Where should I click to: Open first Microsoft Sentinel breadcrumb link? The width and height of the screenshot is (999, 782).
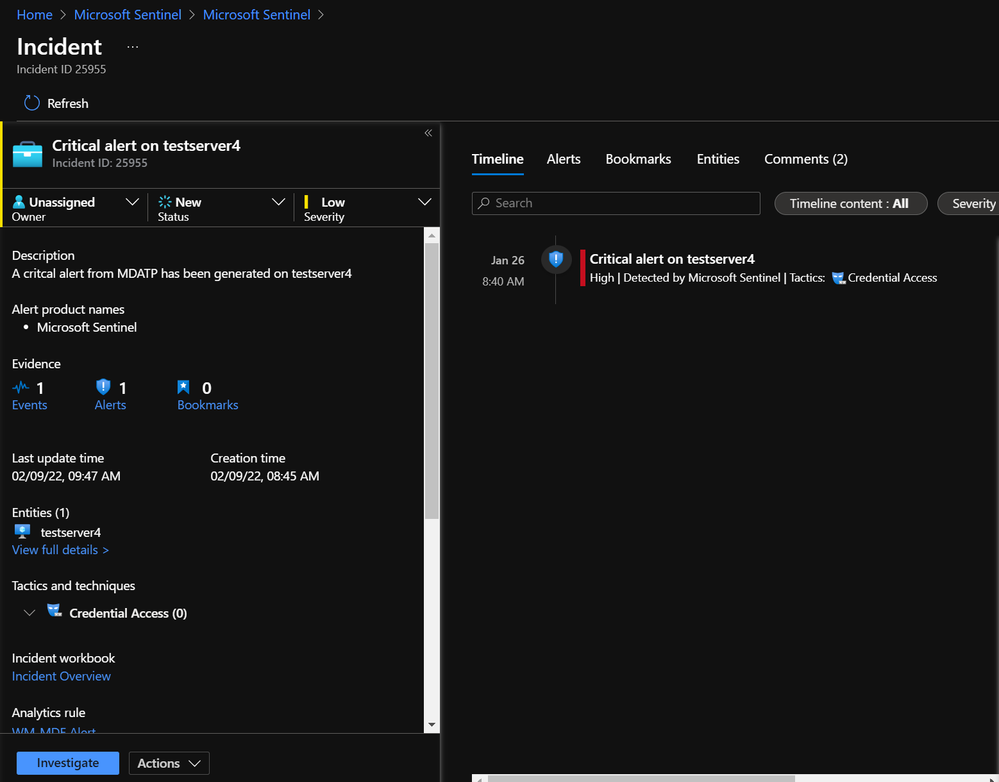pos(127,15)
